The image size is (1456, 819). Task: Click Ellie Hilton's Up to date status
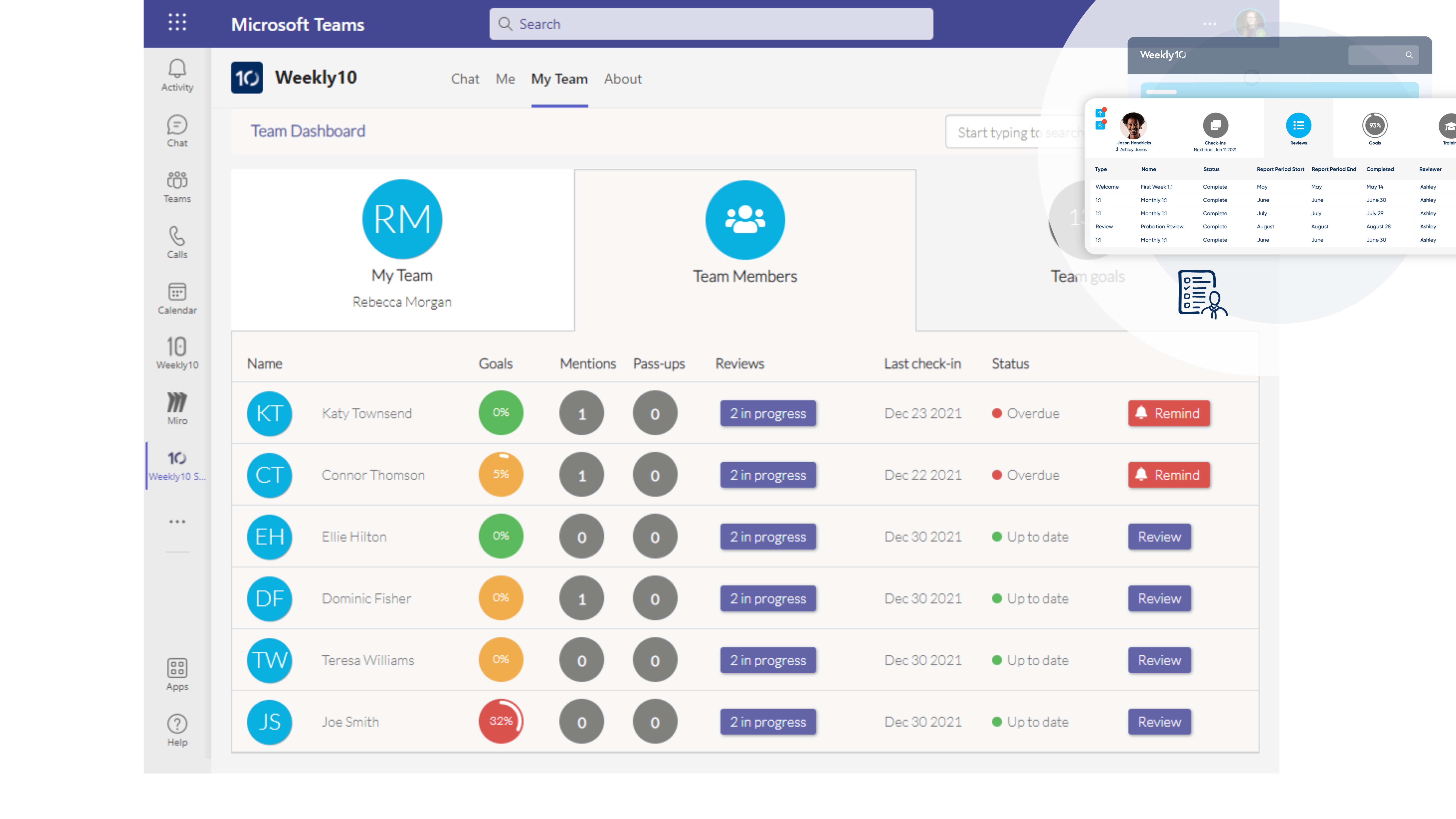click(1030, 536)
